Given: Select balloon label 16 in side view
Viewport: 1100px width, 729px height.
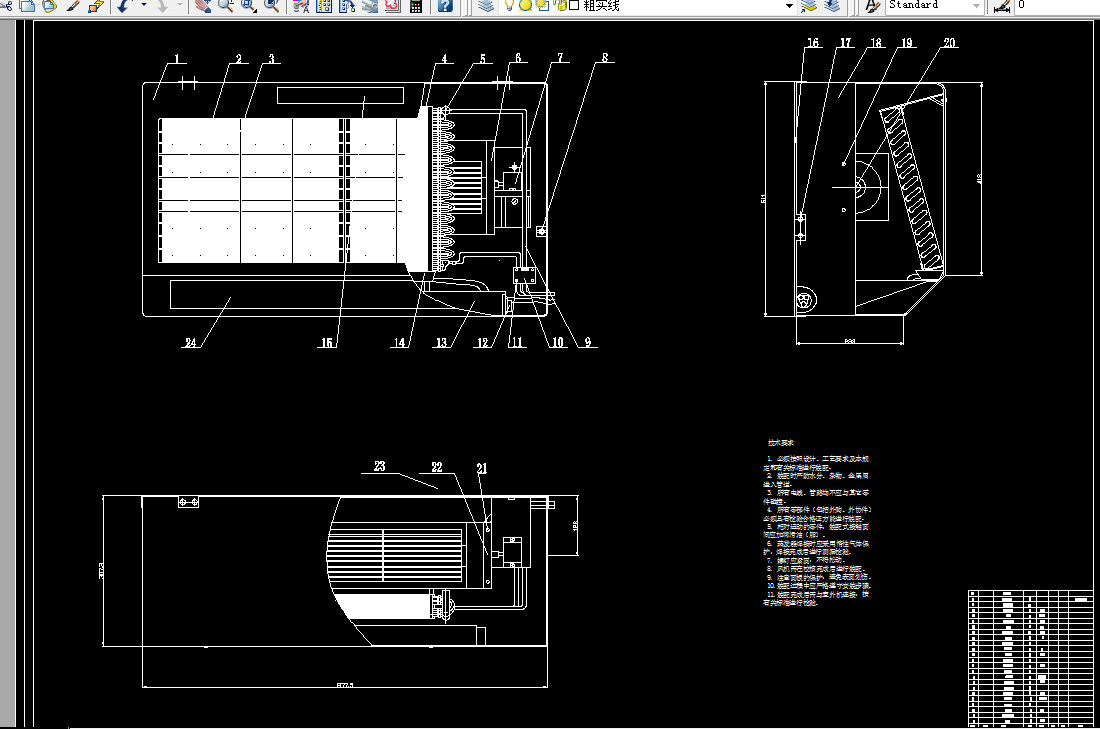Looking at the screenshot, I should 813,43.
